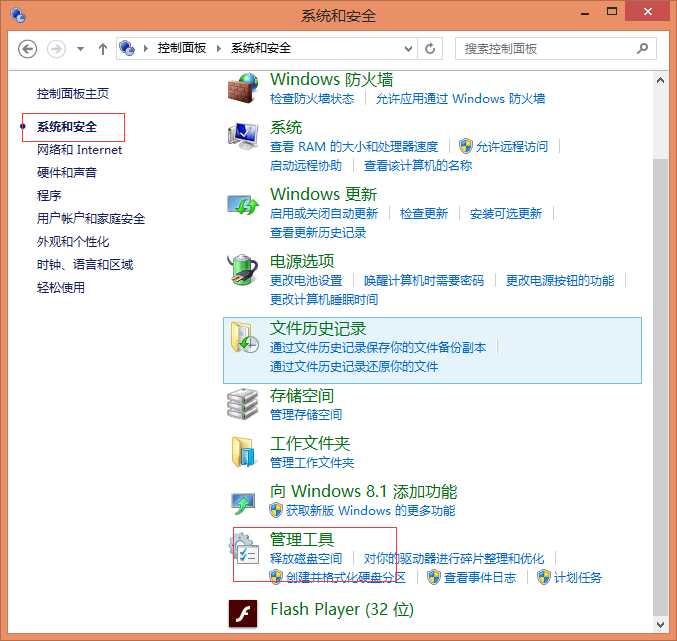Open the recent locations dropdown arrow
The image size is (677, 641).
point(80,49)
